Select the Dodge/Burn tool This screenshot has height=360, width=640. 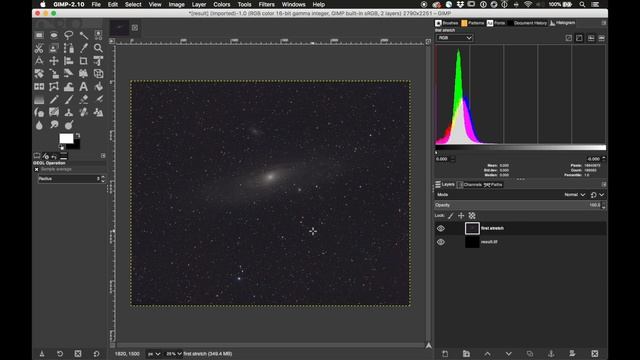coord(69,125)
